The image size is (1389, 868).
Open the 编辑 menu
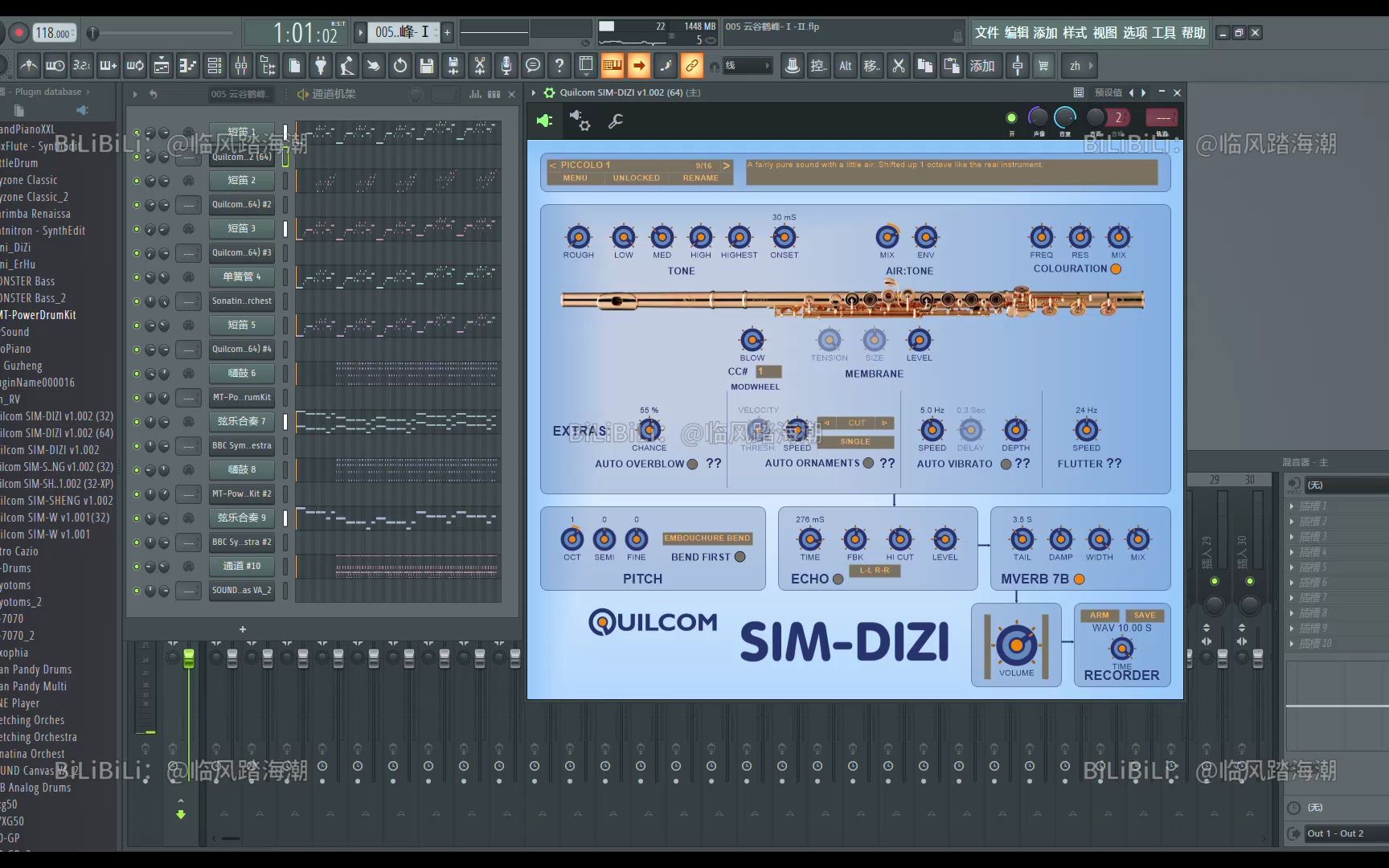coord(1016,33)
